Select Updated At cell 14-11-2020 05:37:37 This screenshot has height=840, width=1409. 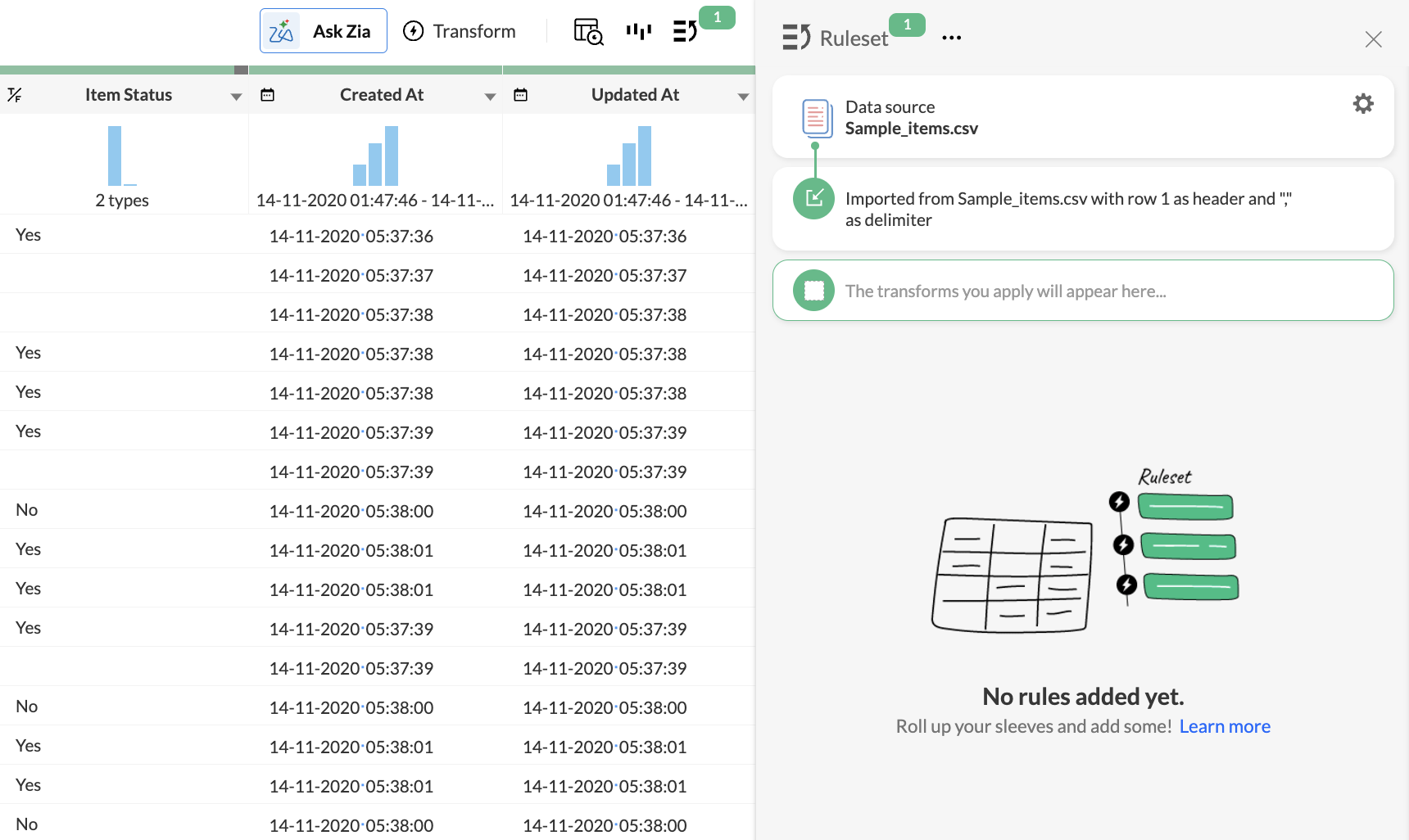point(605,275)
